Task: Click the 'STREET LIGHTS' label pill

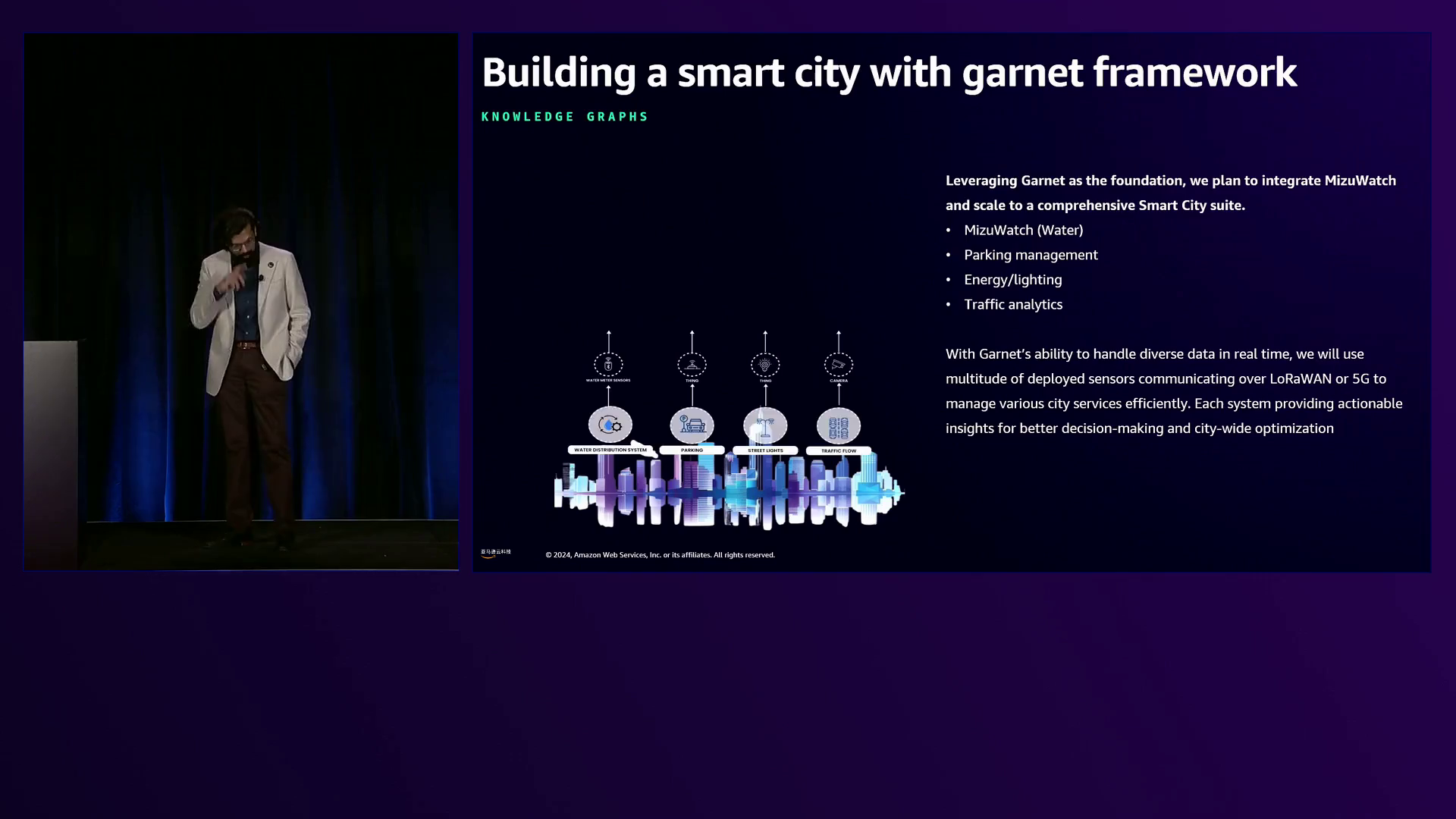Action: point(765,450)
